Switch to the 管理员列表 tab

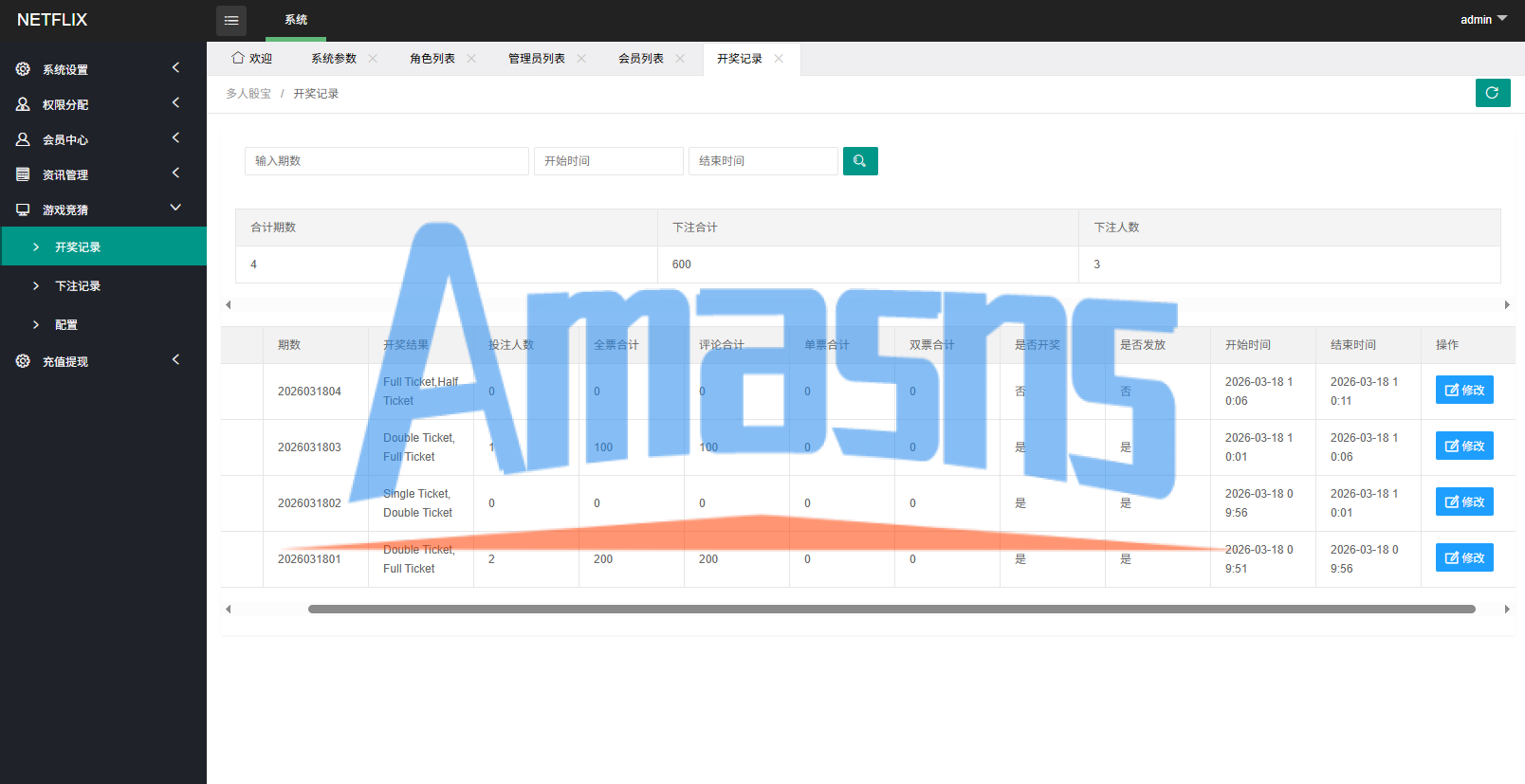pyautogui.click(x=537, y=59)
